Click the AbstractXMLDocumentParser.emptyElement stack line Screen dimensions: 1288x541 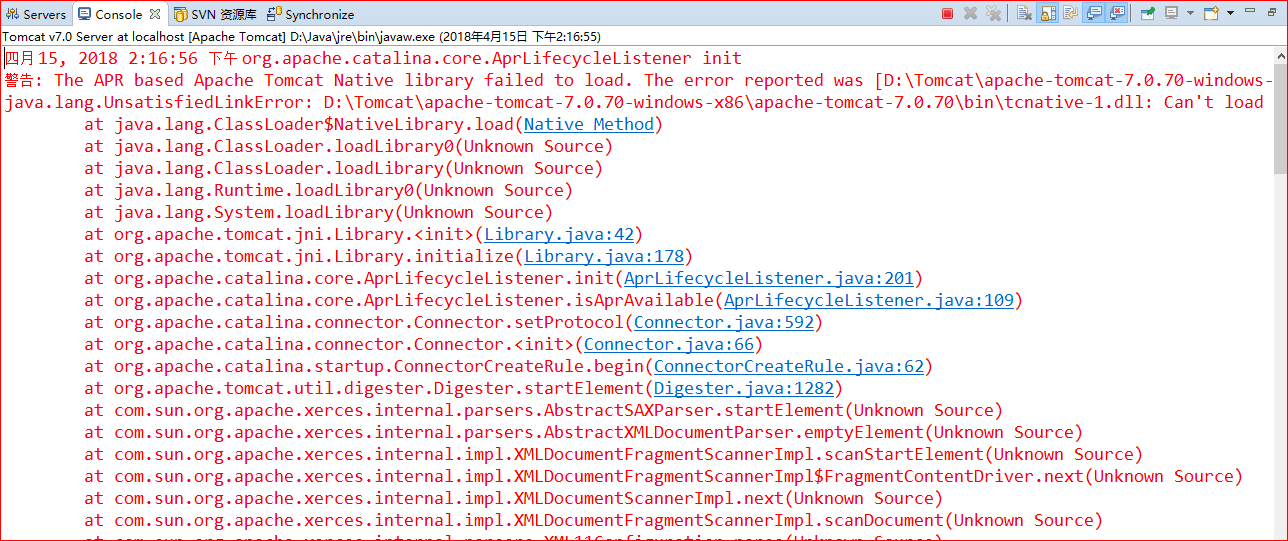tap(583, 433)
